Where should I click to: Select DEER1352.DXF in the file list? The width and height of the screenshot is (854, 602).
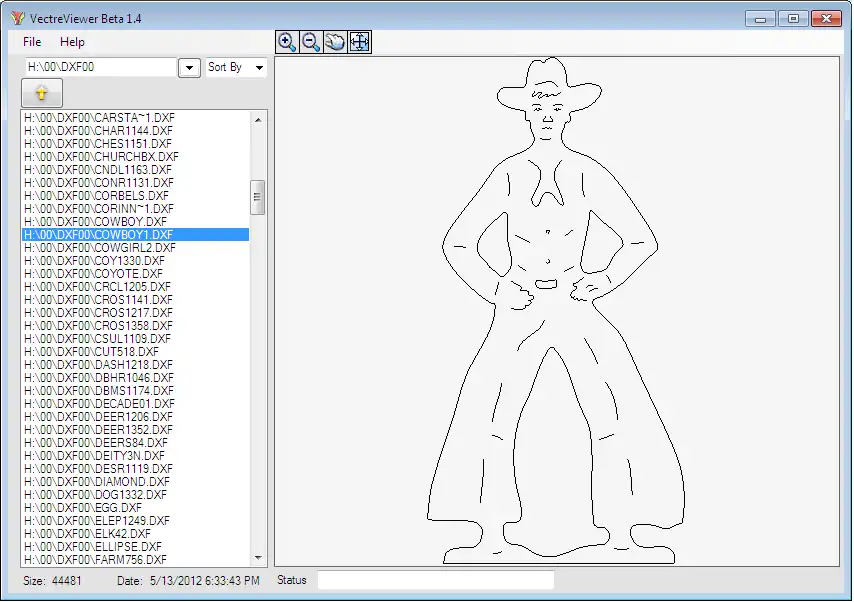pyautogui.click(x=136, y=430)
